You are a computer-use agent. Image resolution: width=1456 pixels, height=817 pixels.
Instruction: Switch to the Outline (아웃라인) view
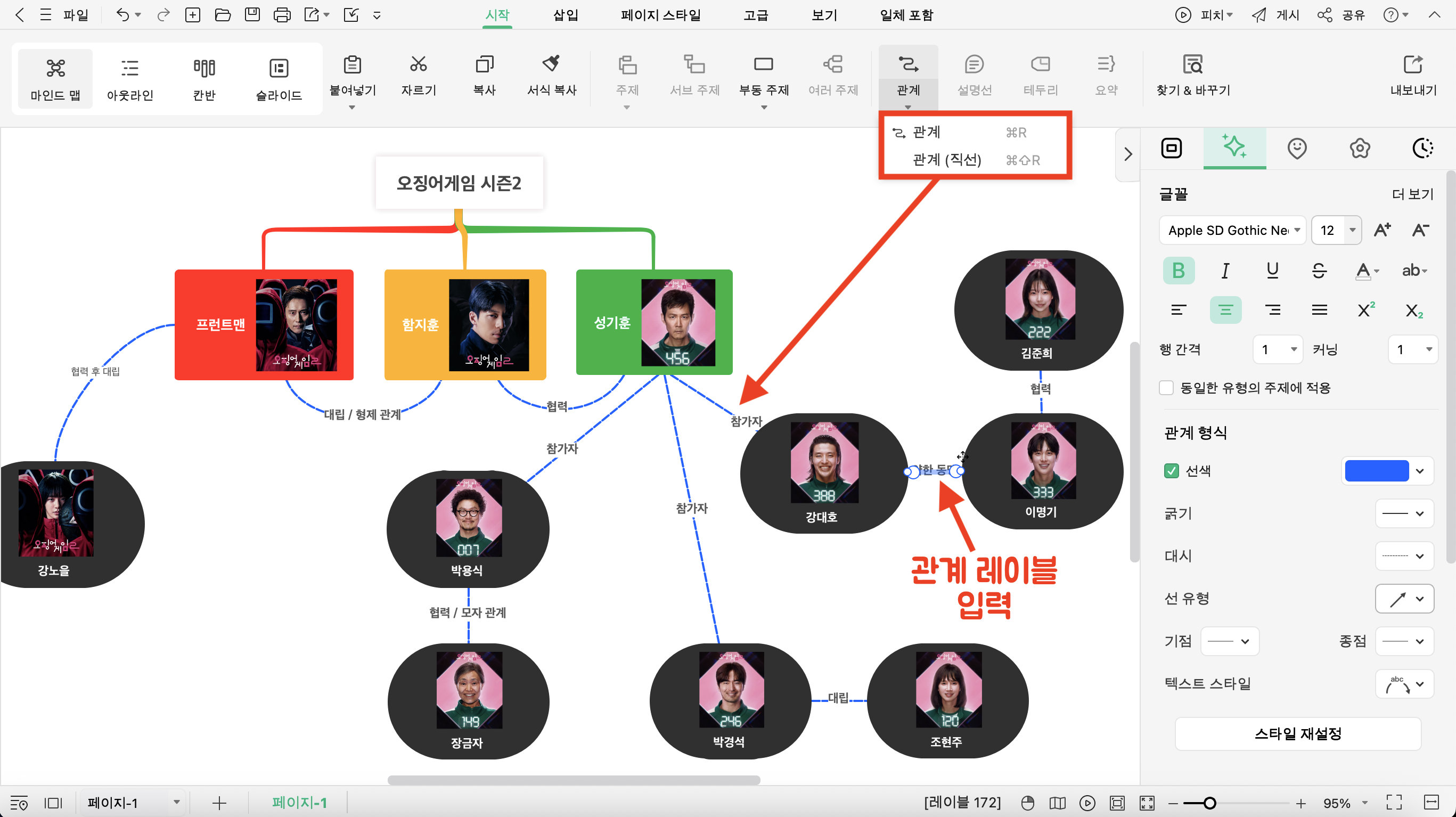tap(130, 79)
